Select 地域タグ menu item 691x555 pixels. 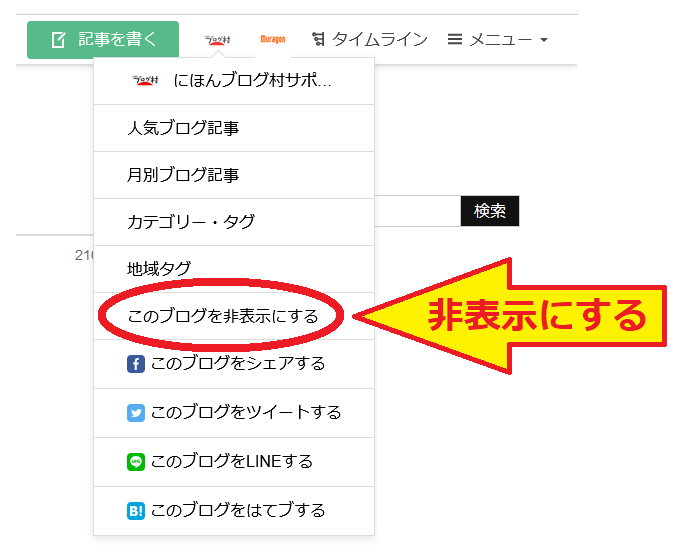click(x=234, y=269)
